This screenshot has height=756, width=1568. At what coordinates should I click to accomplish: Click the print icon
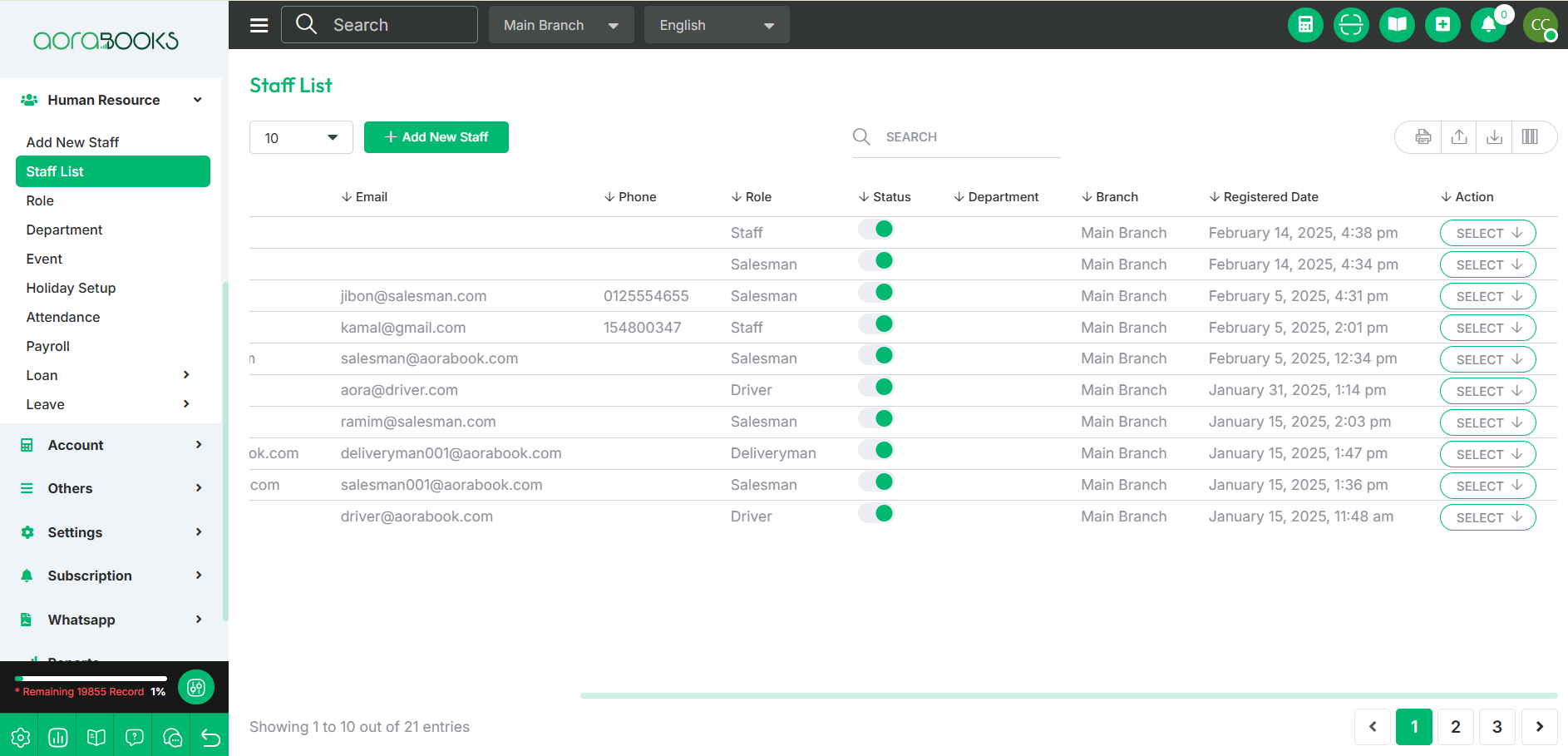1423,137
